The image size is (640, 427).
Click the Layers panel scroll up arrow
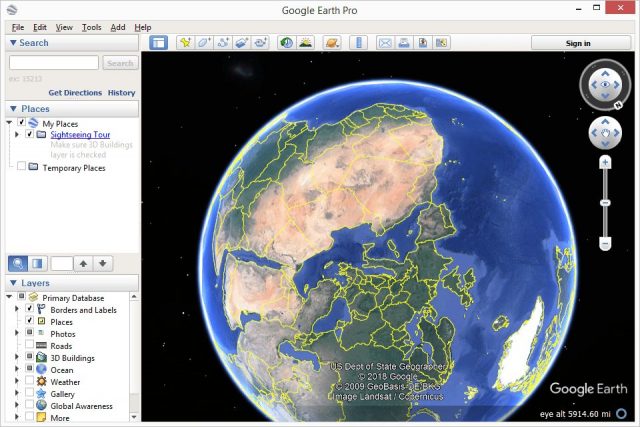pos(134,296)
